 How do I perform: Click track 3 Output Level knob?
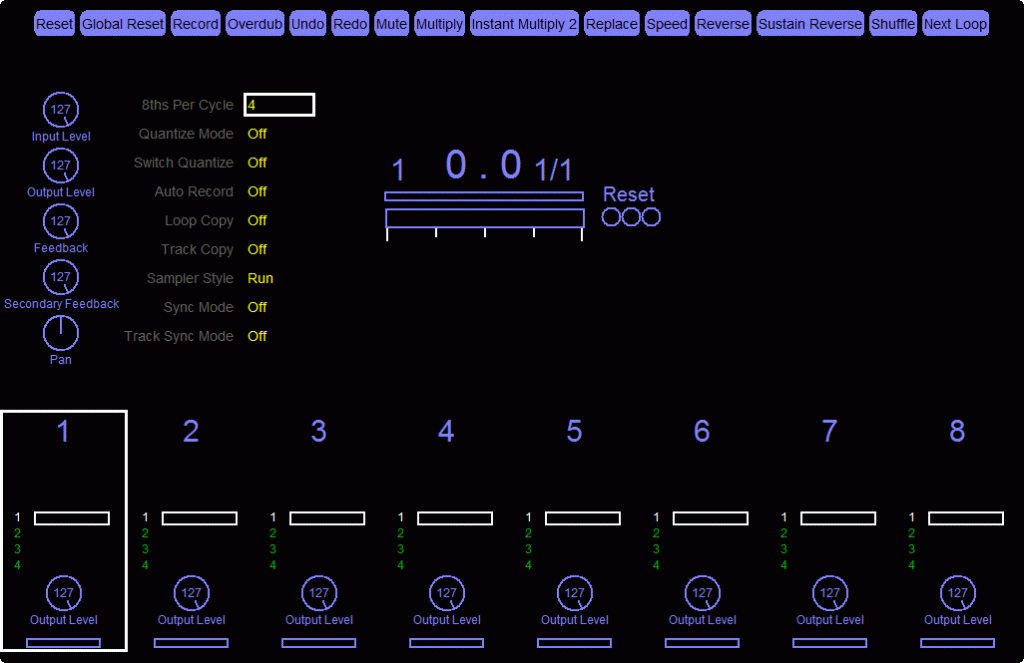pos(319,593)
